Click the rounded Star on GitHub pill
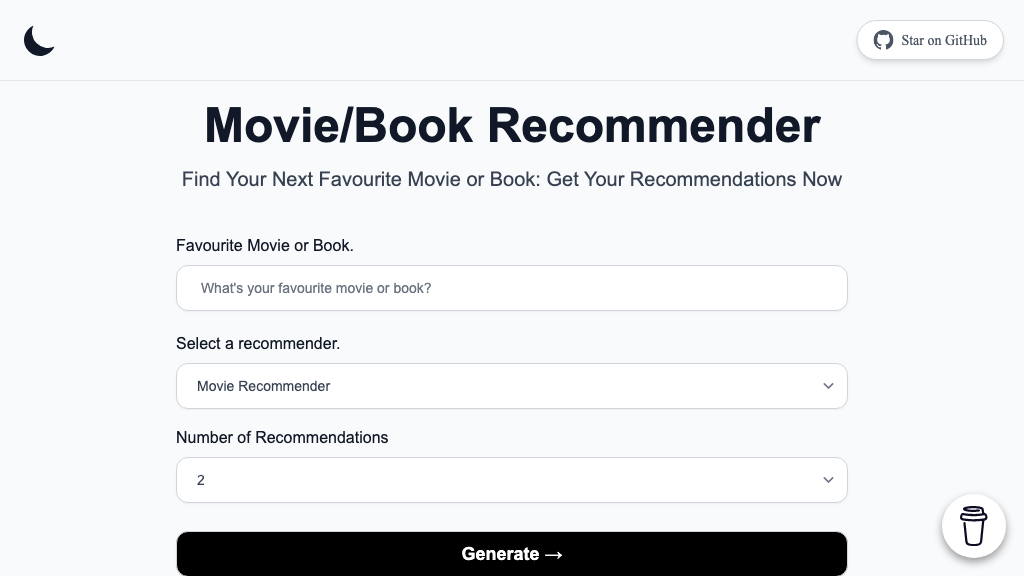 [x=930, y=40]
